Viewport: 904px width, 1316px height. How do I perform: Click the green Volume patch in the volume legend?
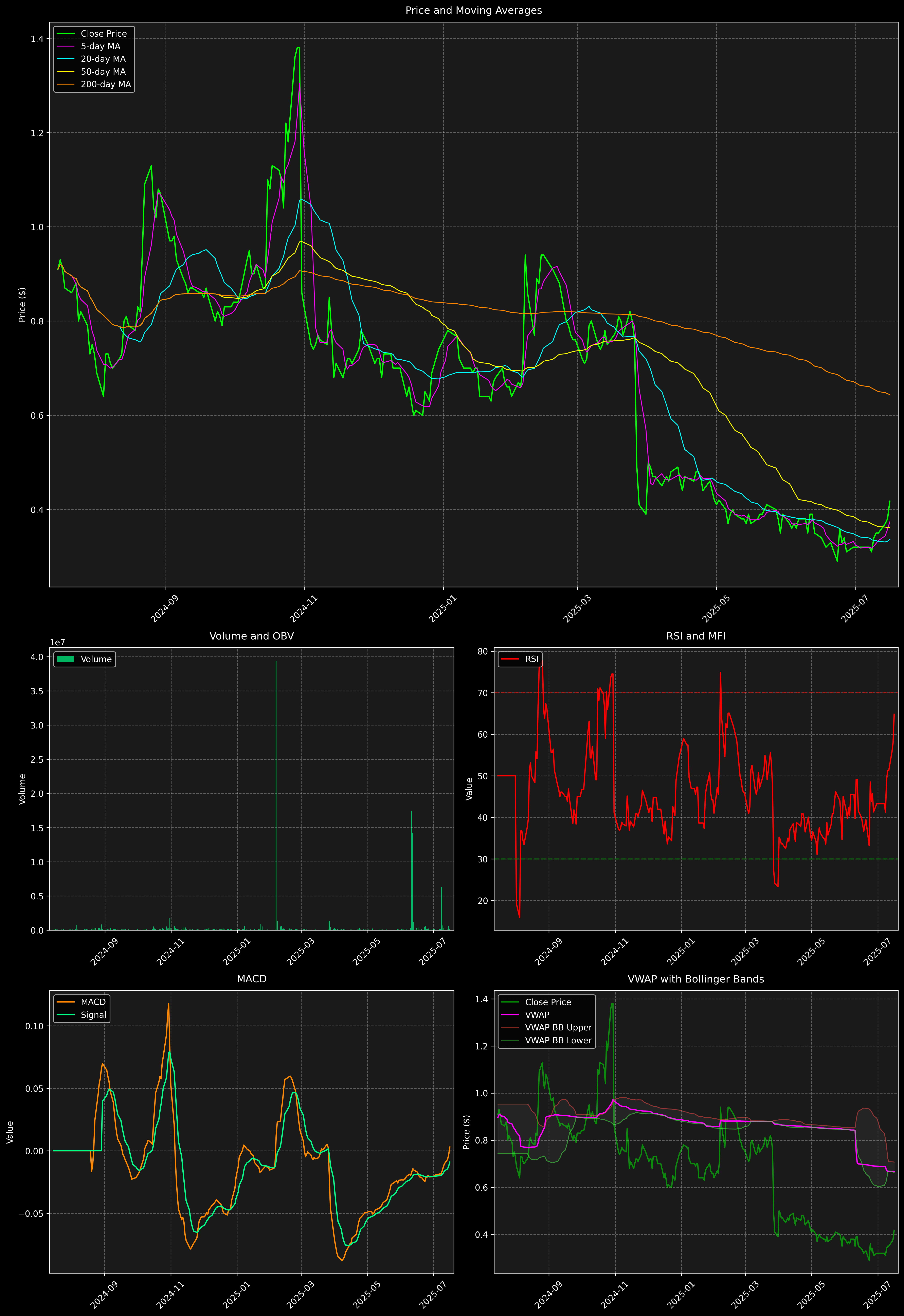tap(66, 659)
